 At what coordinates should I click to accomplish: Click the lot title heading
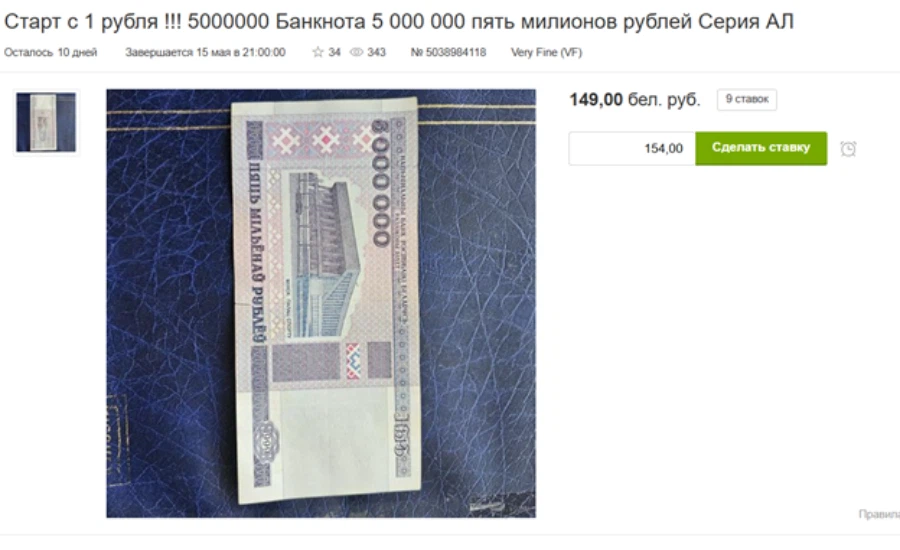pyautogui.click(x=399, y=22)
